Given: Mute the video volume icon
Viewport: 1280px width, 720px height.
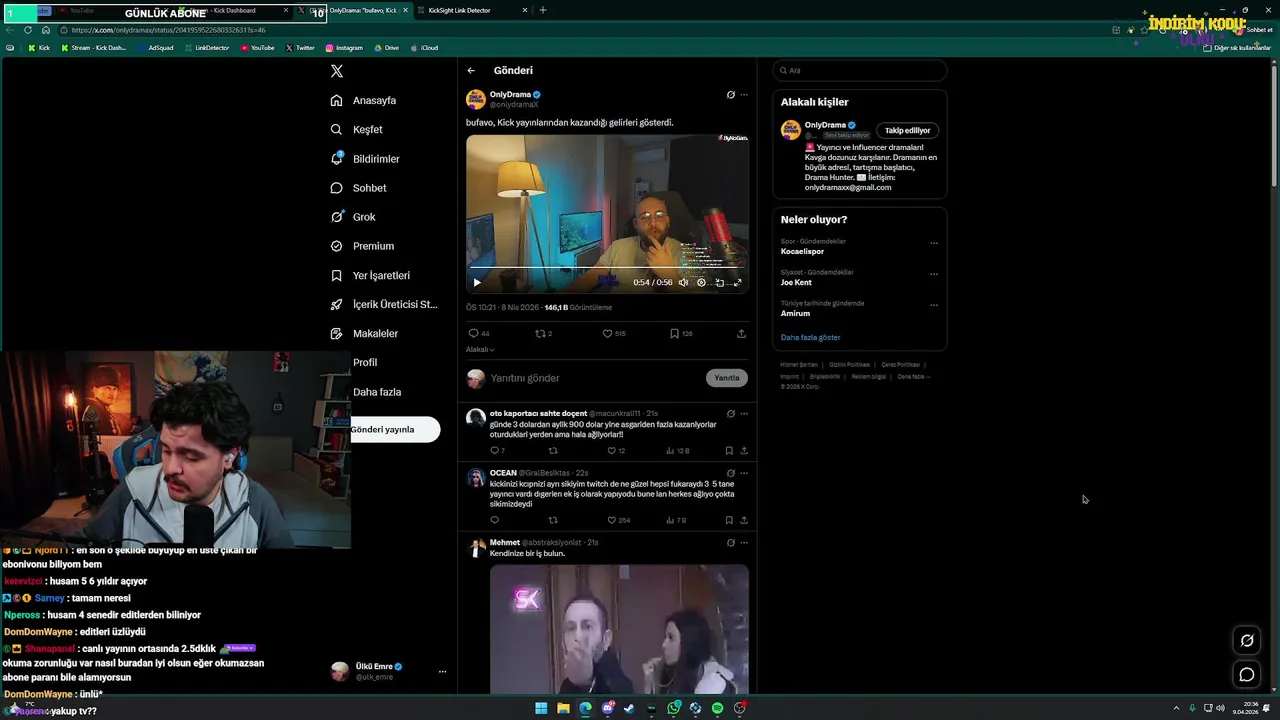Looking at the screenshot, I should (x=684, y=282).
